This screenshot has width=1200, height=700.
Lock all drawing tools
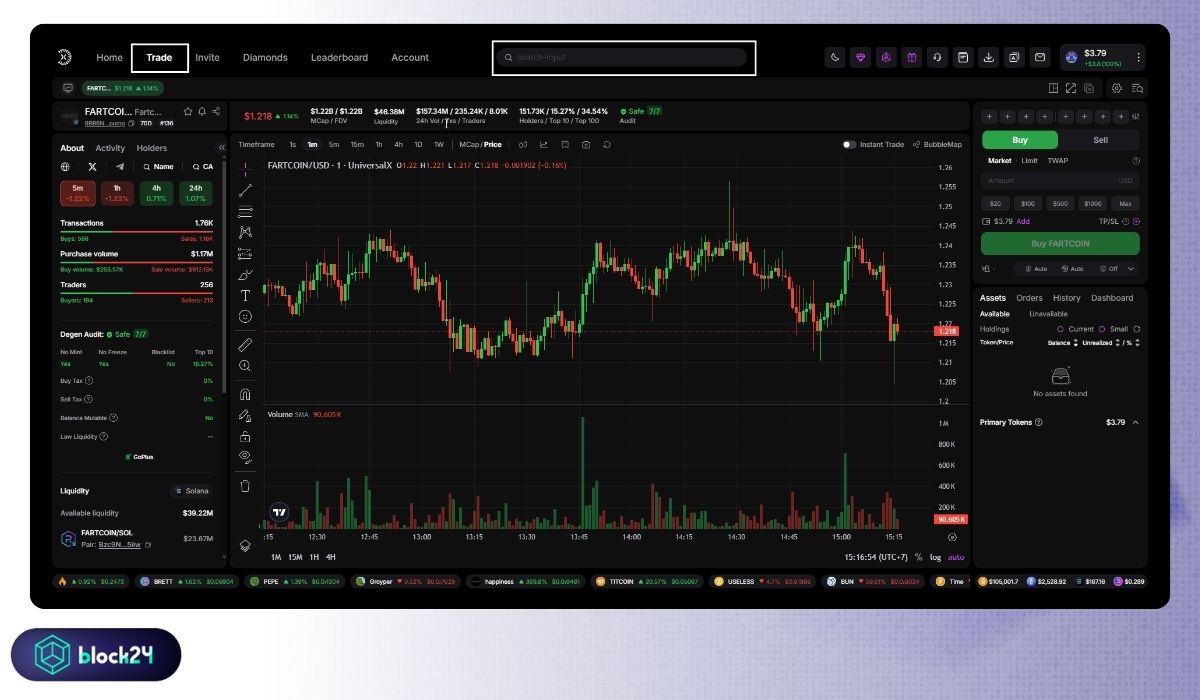(245, 436)
